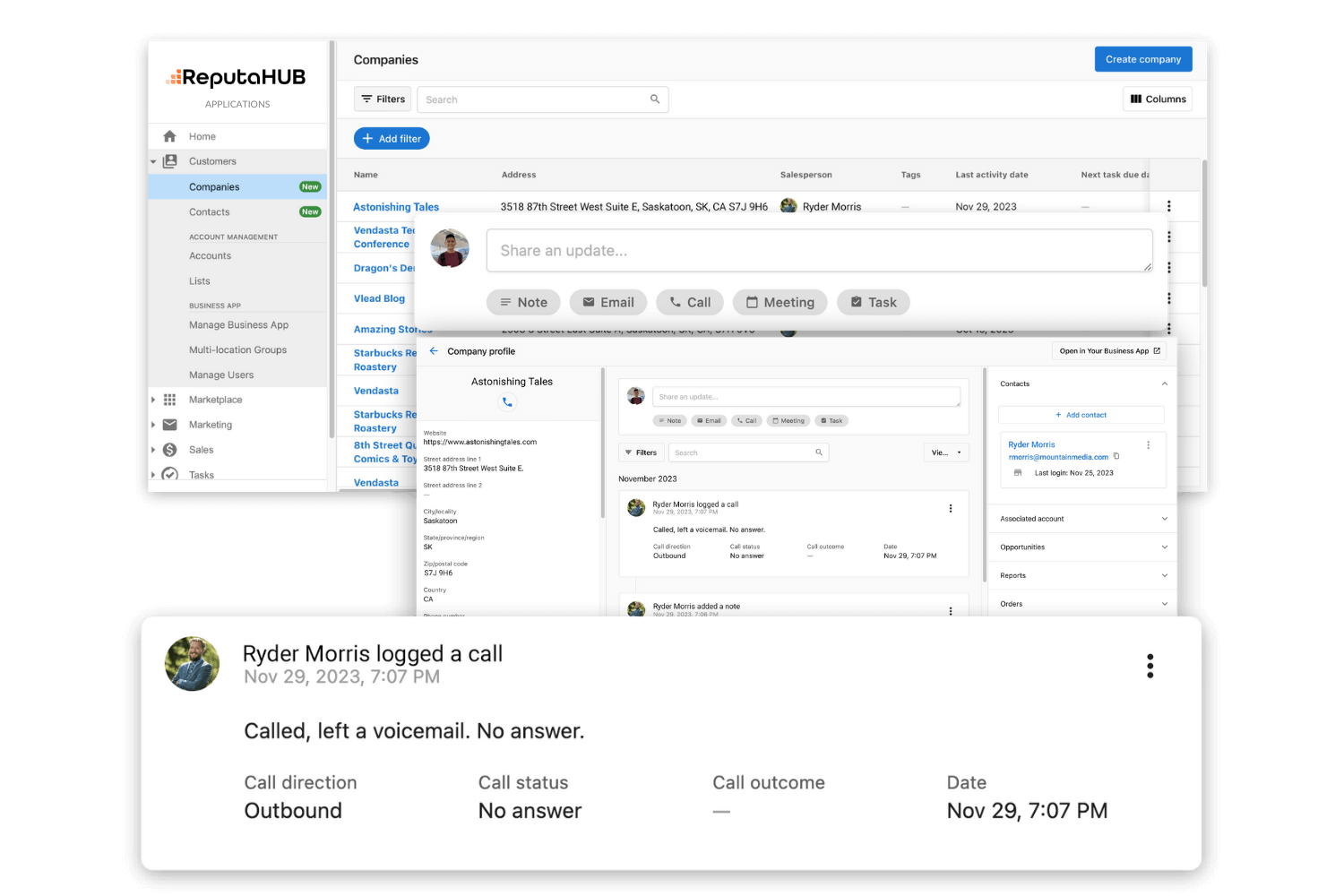This screenshot has width=1344, height=896.
Task: Click salesperson avatar in Astonishing Tales row
Action: 788,206
